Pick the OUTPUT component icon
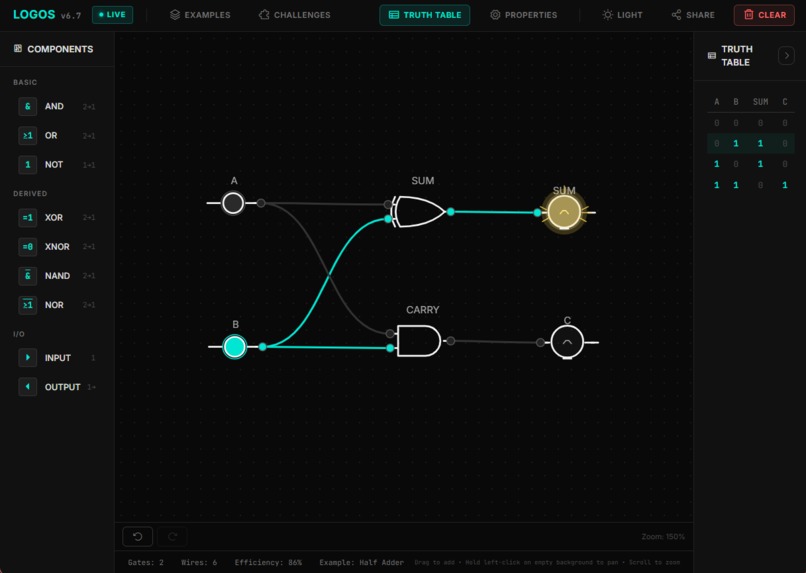Image resolution: width=806 pixels, height=573 pixels. click(x=28, y=387)
